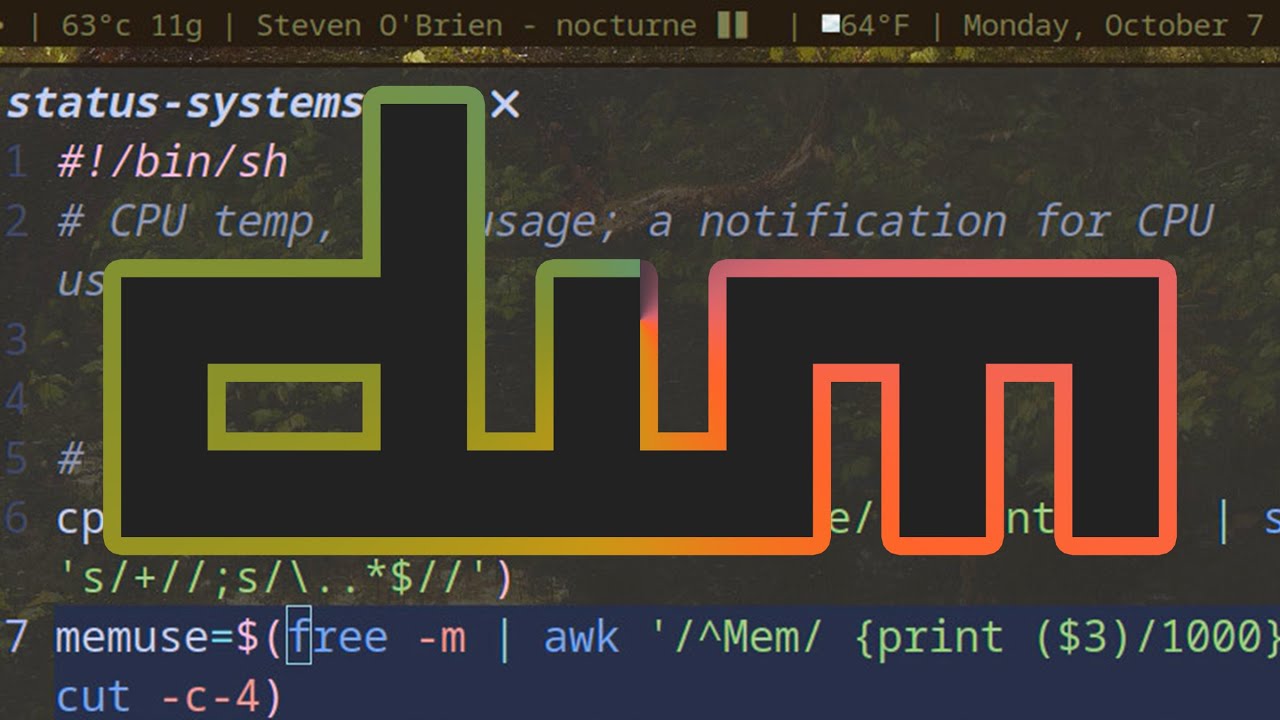Click line number 7 in the gutter
This screenshot has width=1280, height=720.
pos(17,637)
